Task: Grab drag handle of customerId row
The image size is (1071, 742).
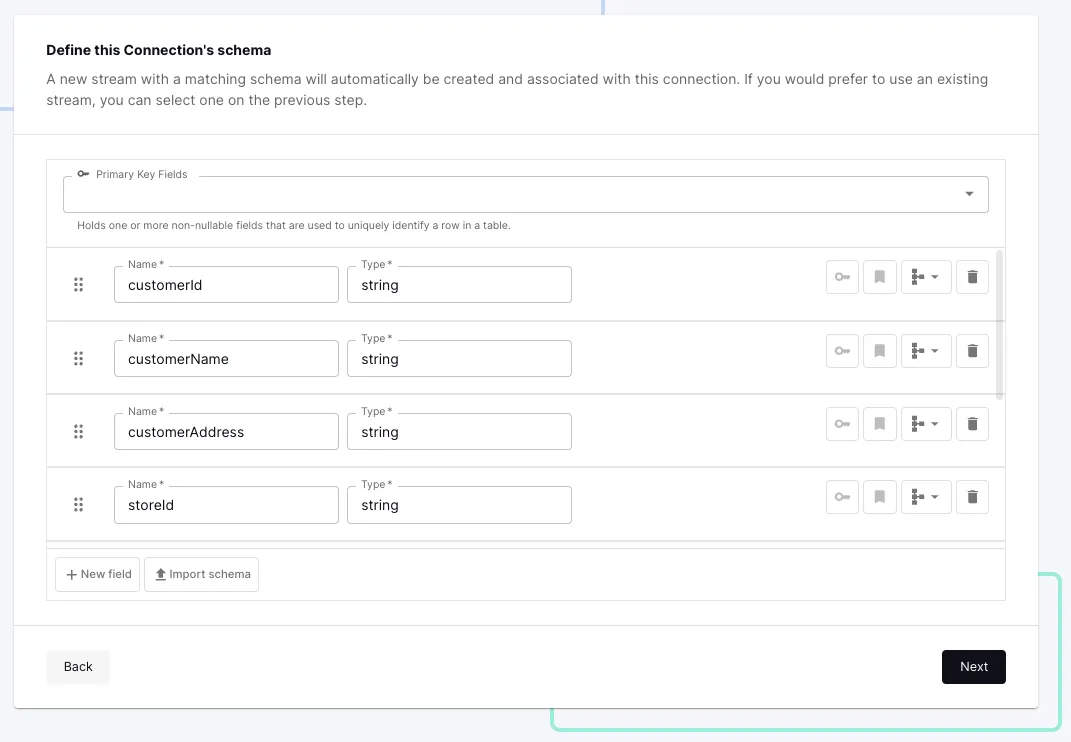Action: tap(79, 285)
